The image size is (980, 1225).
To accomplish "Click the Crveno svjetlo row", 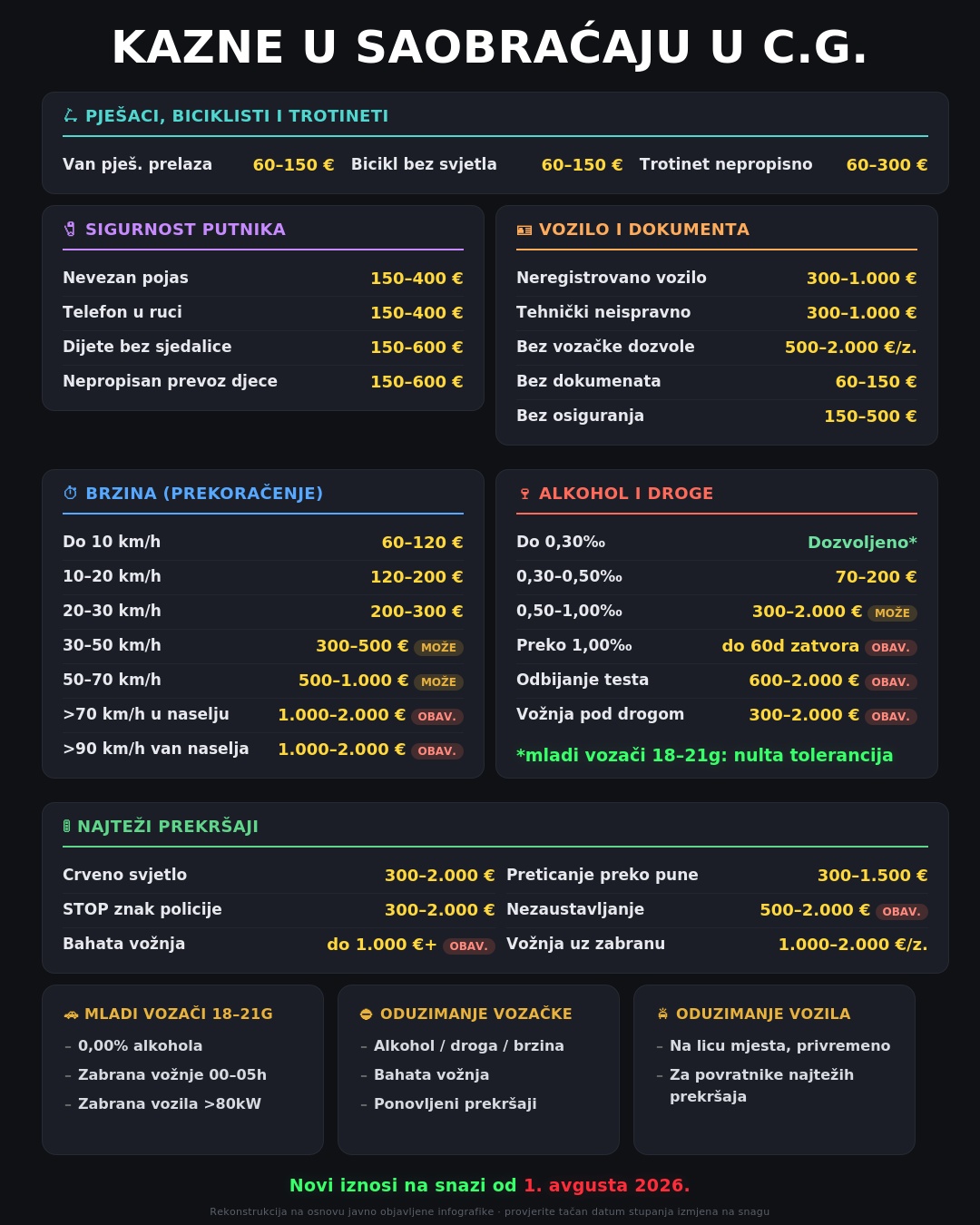I will point(279,876).
